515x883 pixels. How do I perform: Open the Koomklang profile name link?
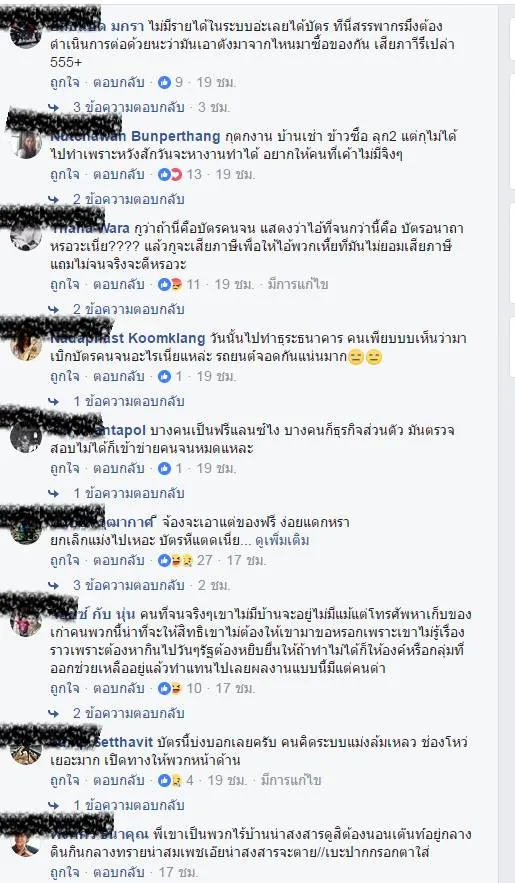(128, 338)
